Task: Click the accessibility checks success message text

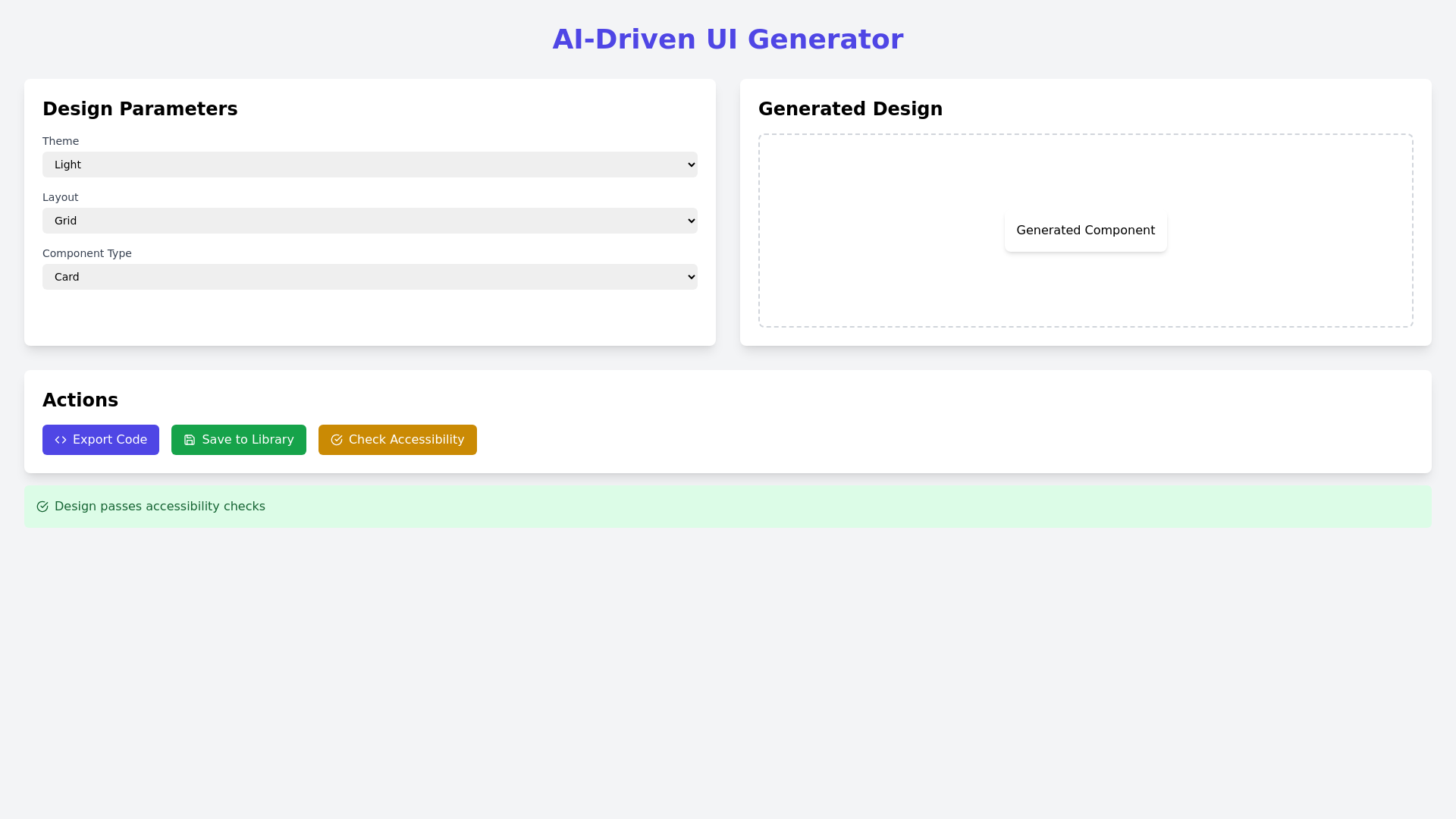Action: [161, 506]
